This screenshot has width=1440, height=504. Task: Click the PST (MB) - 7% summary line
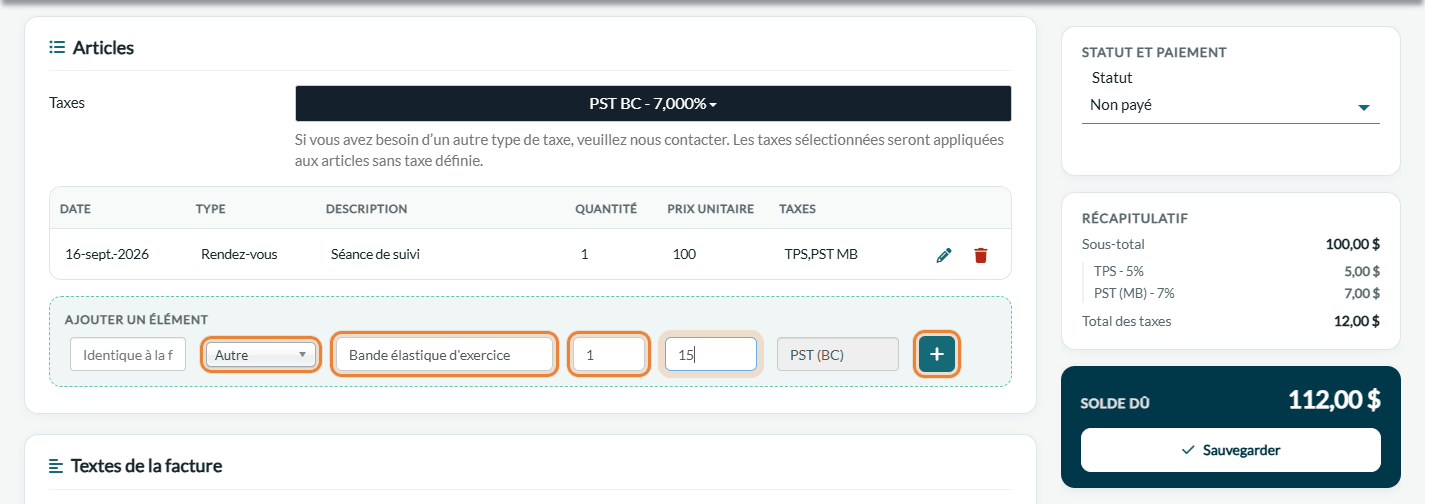pyautogui.click(x=1237, y=293)
